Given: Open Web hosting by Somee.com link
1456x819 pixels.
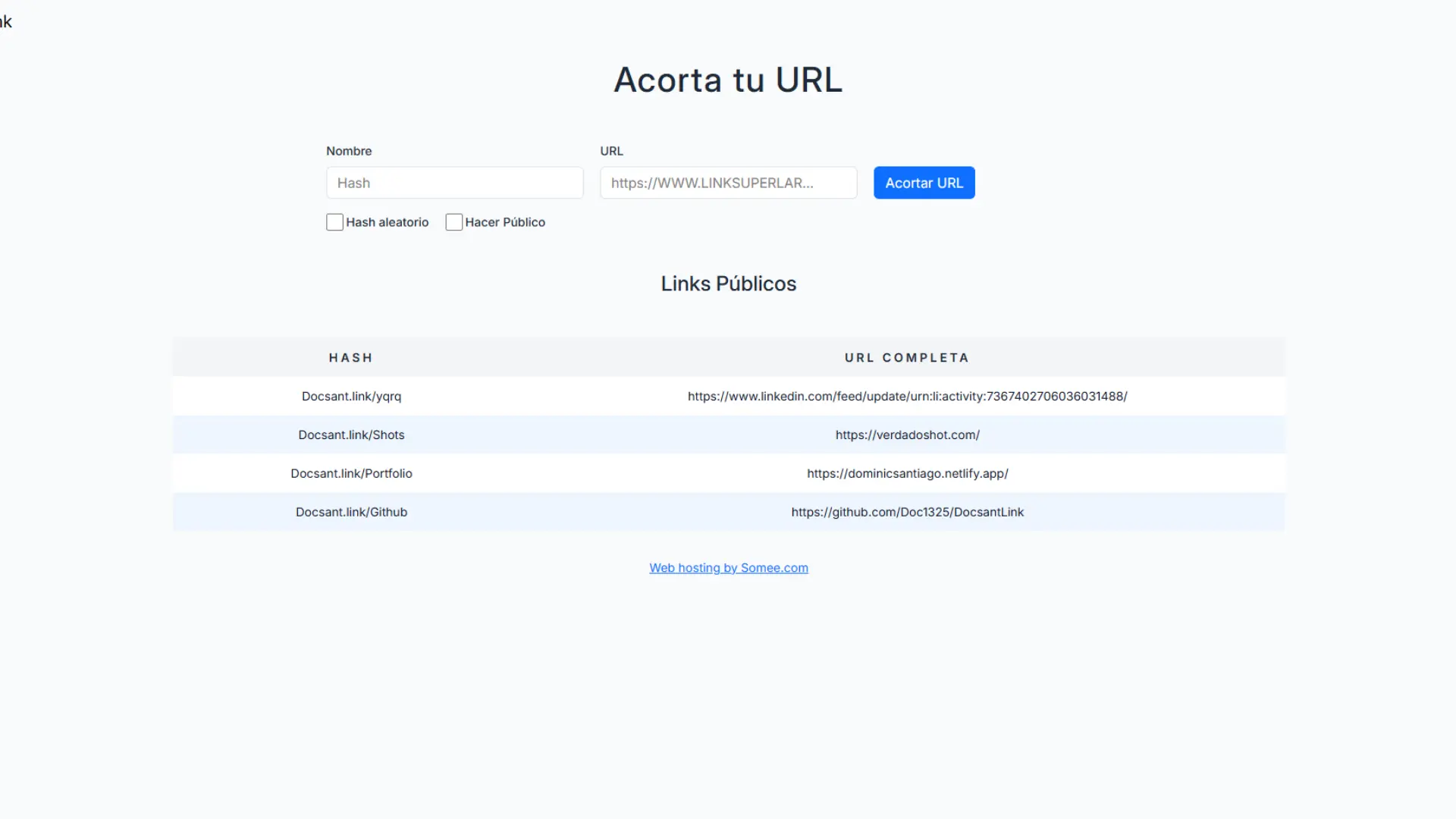Looking at the screenshot, I should 728,568.
